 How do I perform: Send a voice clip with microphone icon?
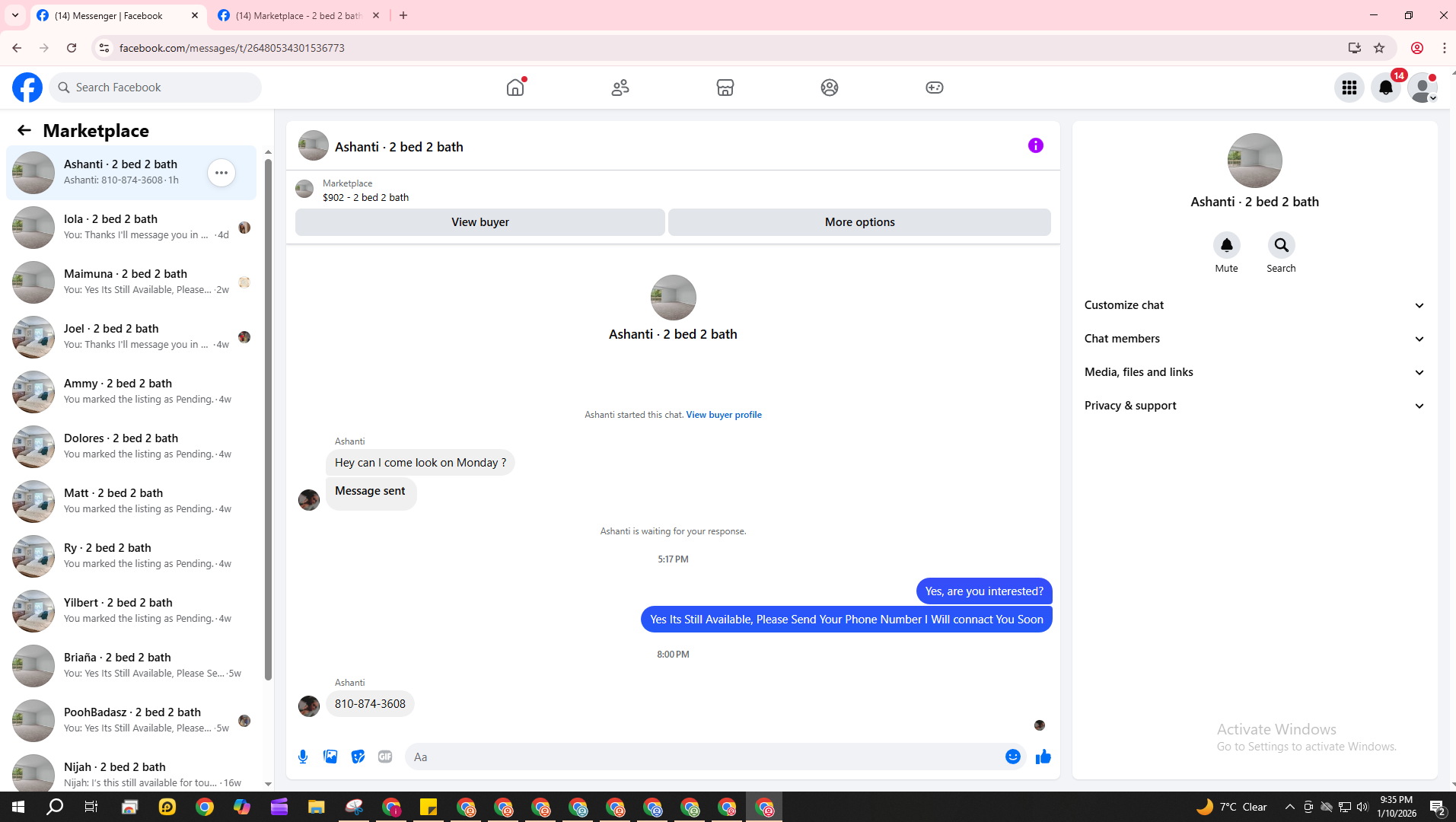pyautogui.click(x=303, y=757)
